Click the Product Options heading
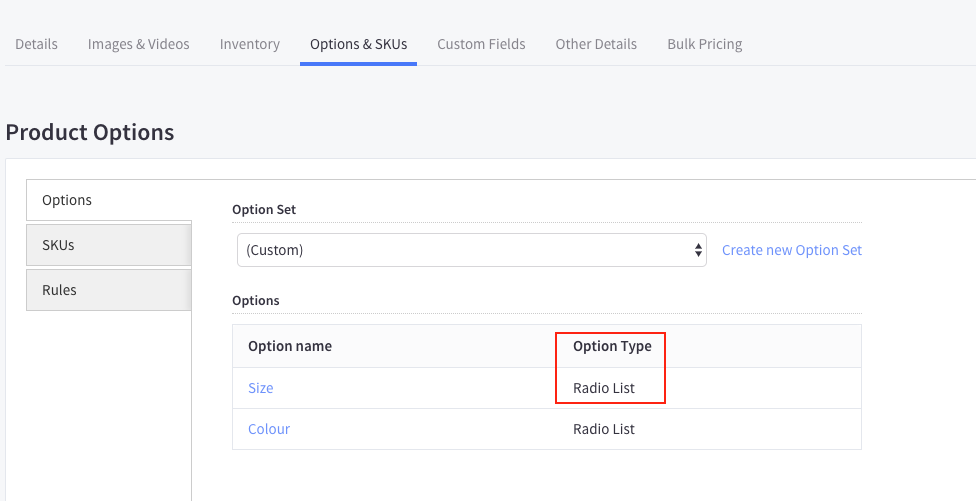976x501 pixels. click(90, 132)
